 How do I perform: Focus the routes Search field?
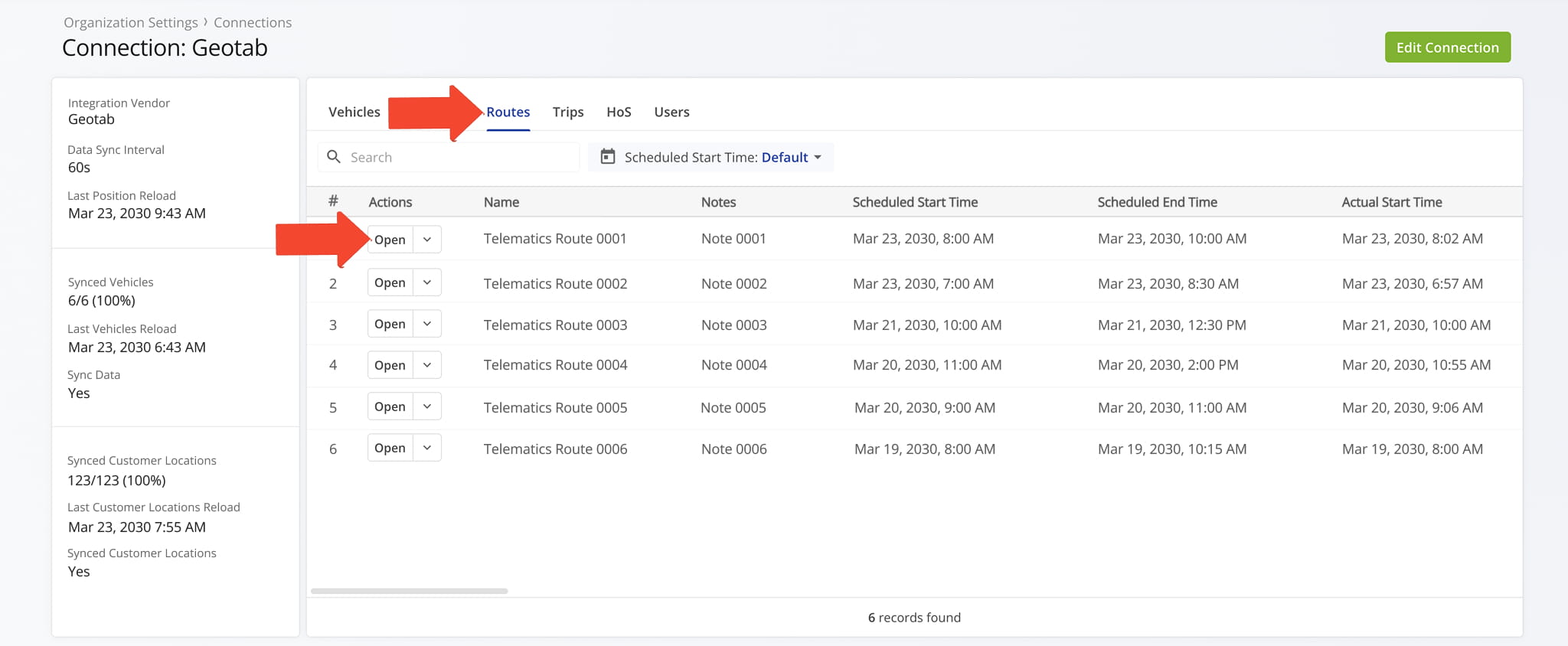[459, 157]
